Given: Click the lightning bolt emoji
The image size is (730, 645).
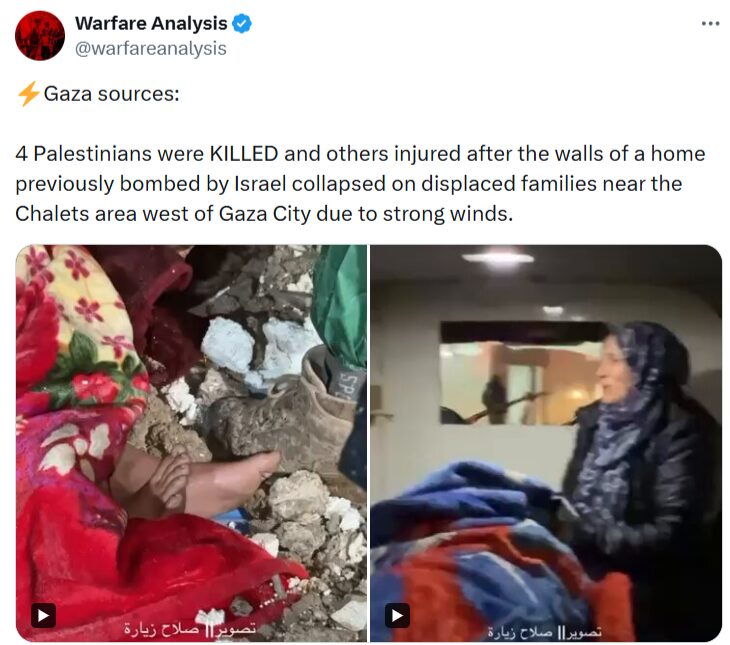Looking at the screenshot, I should click(28, 94).
